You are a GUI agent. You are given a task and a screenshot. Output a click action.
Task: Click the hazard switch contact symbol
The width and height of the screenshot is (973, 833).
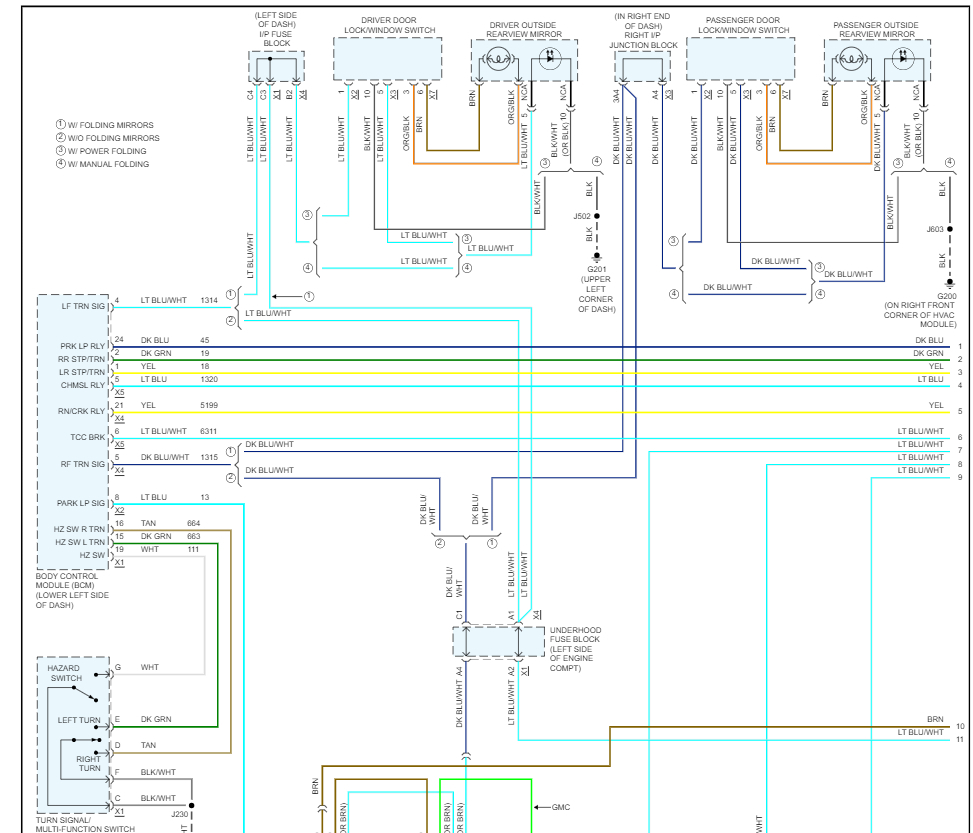[90, 696]
